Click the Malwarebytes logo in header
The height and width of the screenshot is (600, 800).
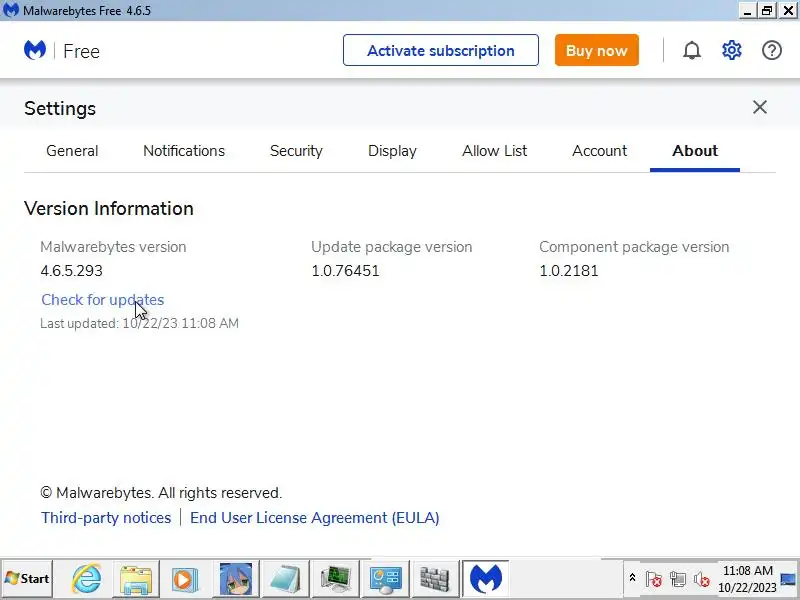pos(35,51)
